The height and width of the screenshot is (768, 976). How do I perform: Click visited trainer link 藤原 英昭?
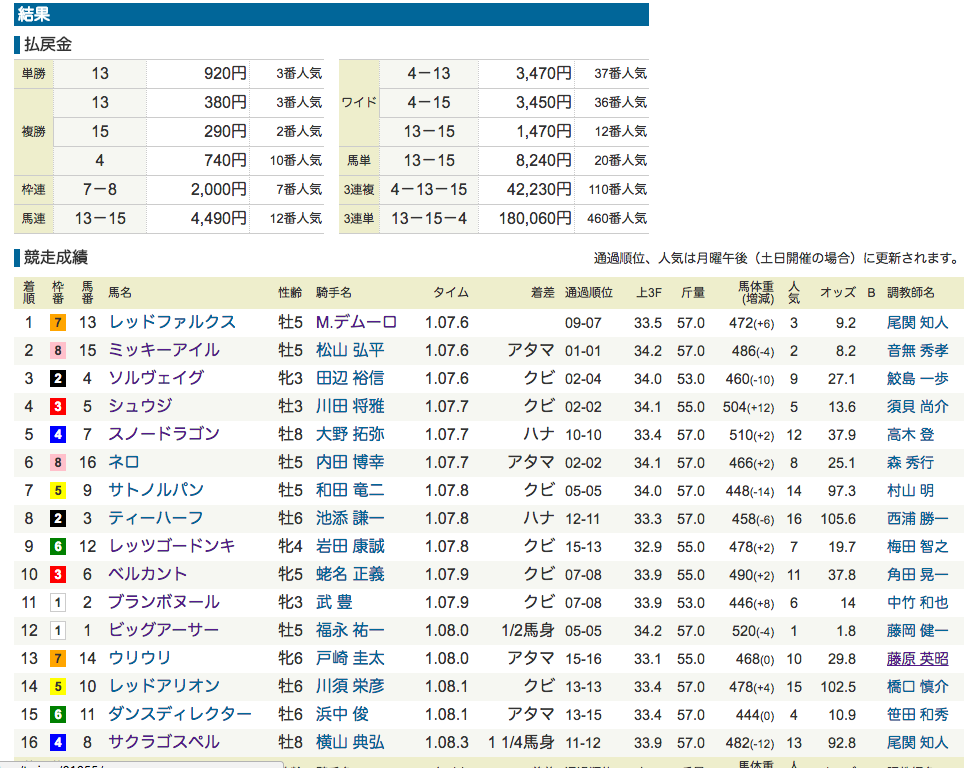pyautogui.click(x=917, y=659)
